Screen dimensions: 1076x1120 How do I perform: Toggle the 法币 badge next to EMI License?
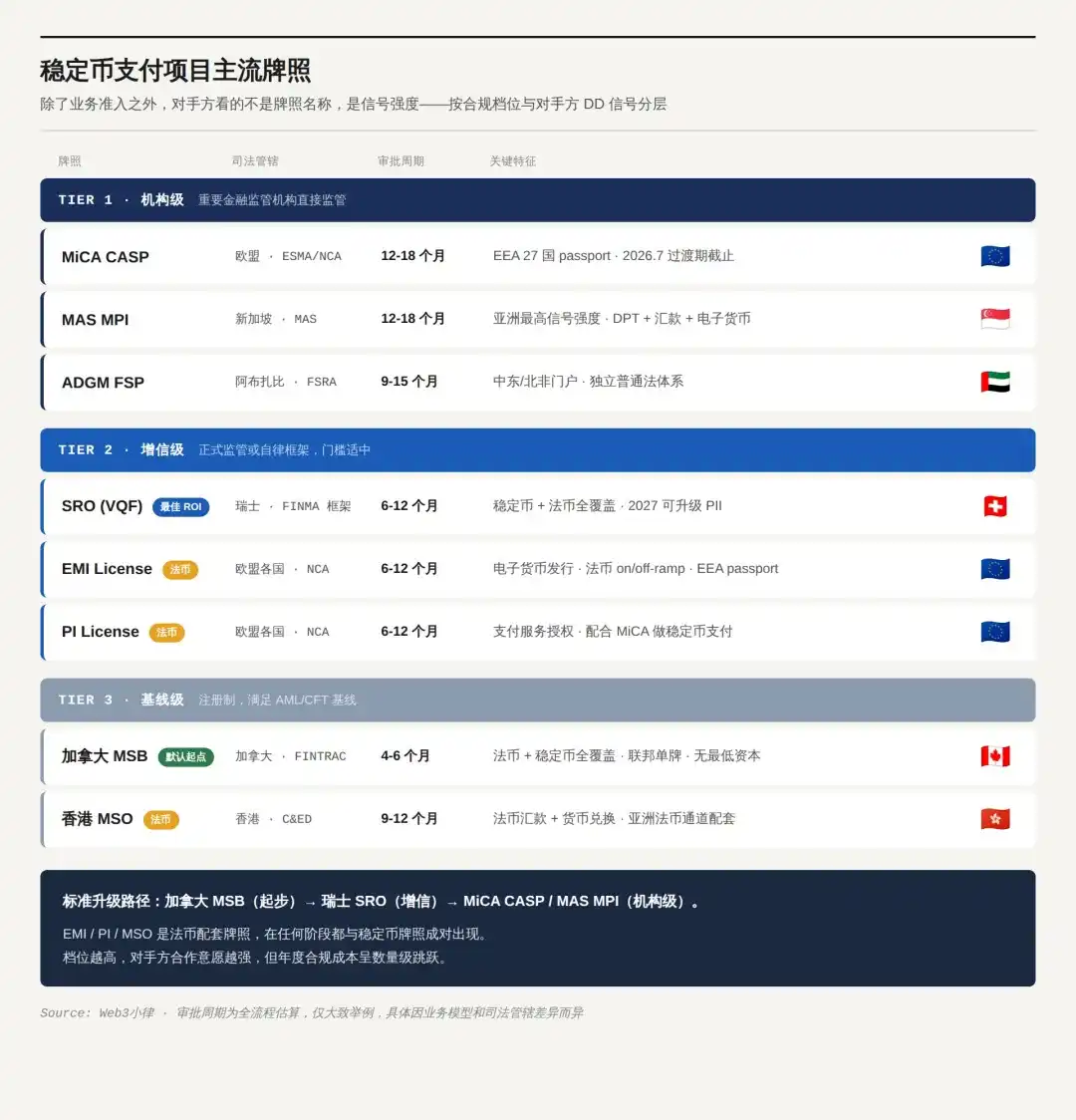point(180,569)
